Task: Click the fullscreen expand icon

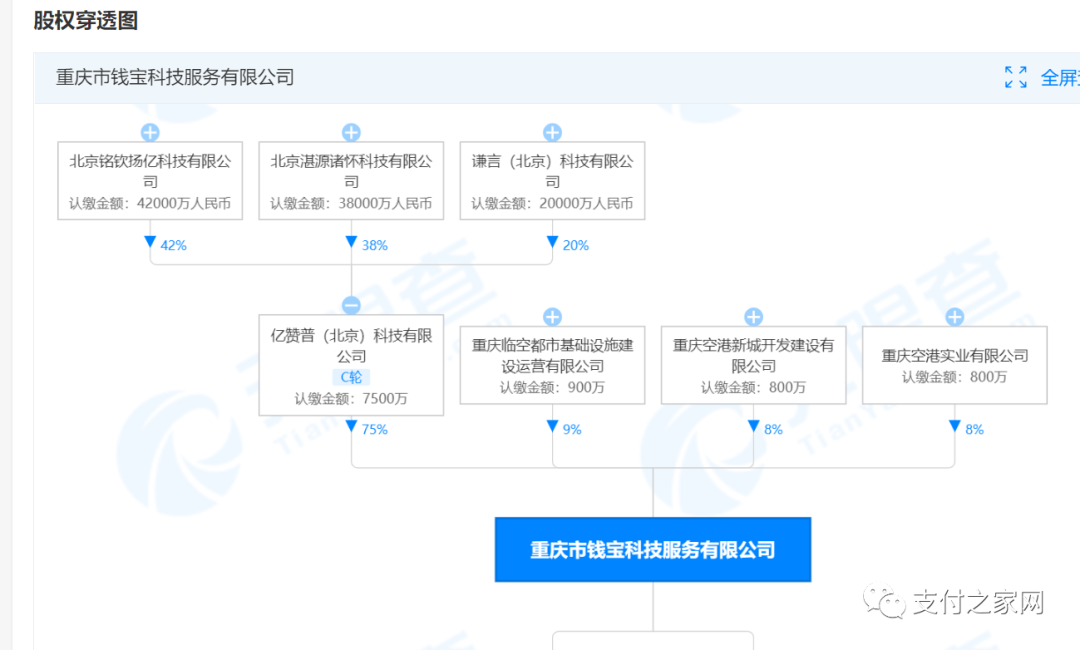Action: (x=1016, y=77)
